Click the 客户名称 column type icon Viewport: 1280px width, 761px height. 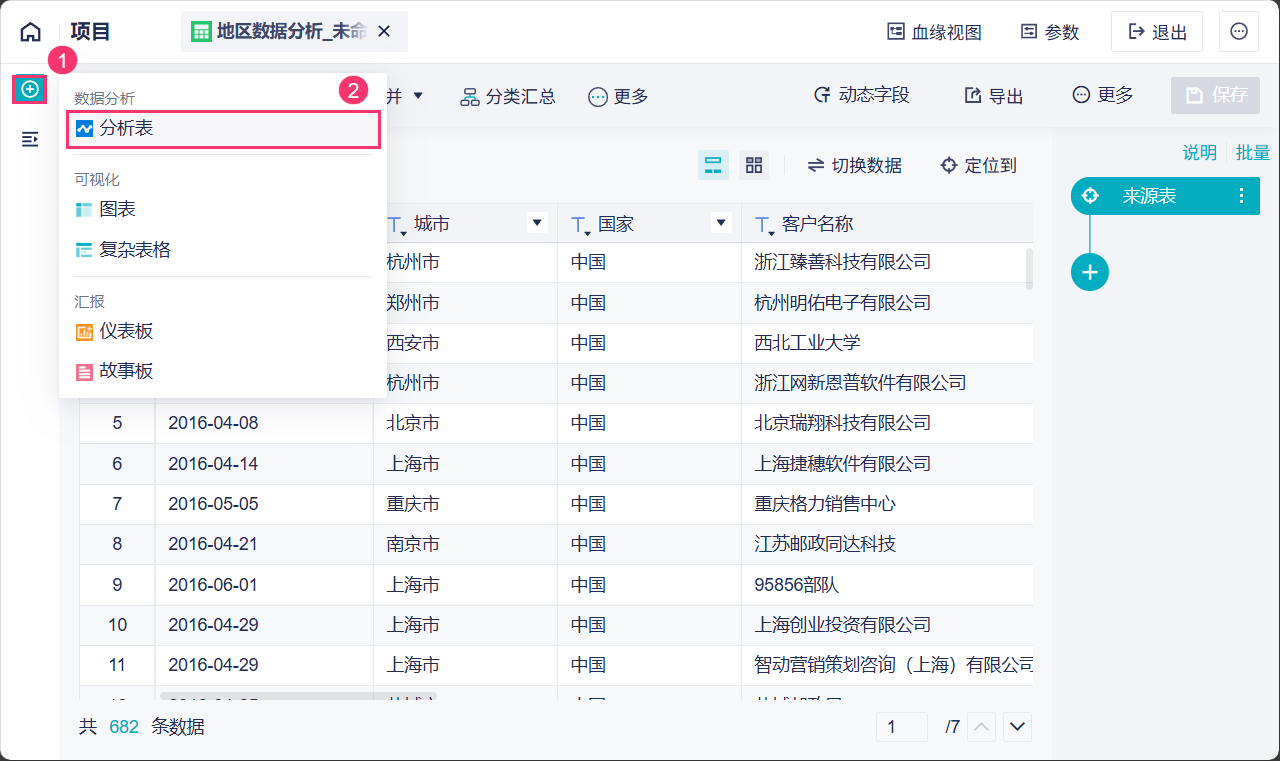click(x=764, y=225)
